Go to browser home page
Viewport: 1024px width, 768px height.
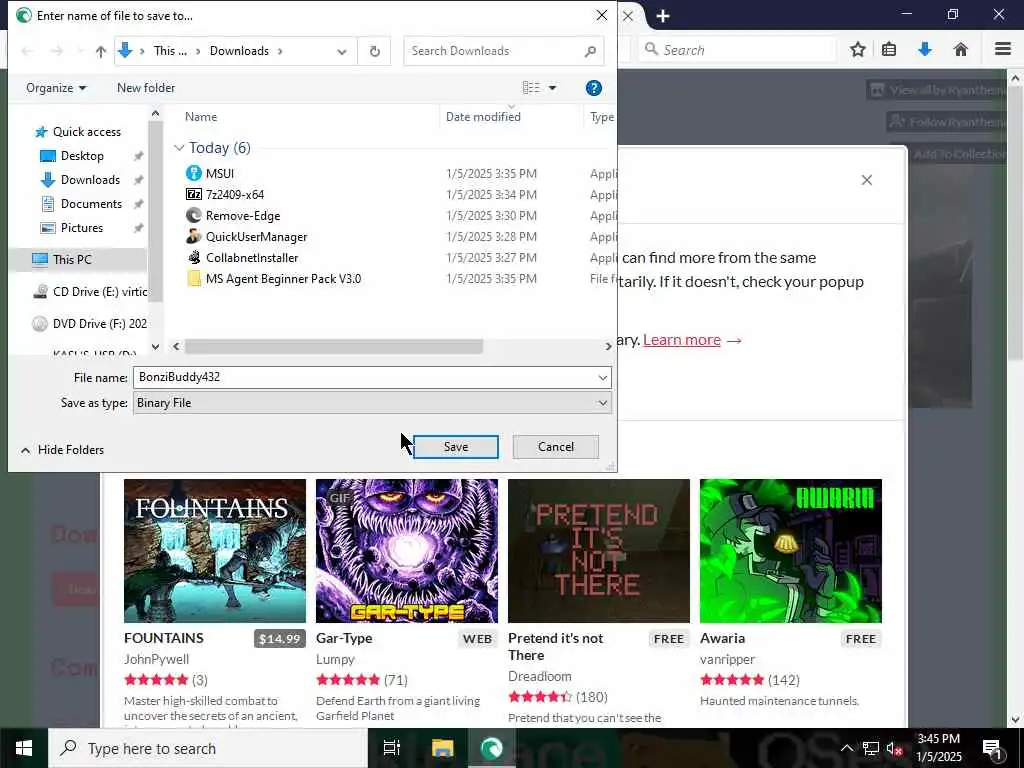pos(960,50)
